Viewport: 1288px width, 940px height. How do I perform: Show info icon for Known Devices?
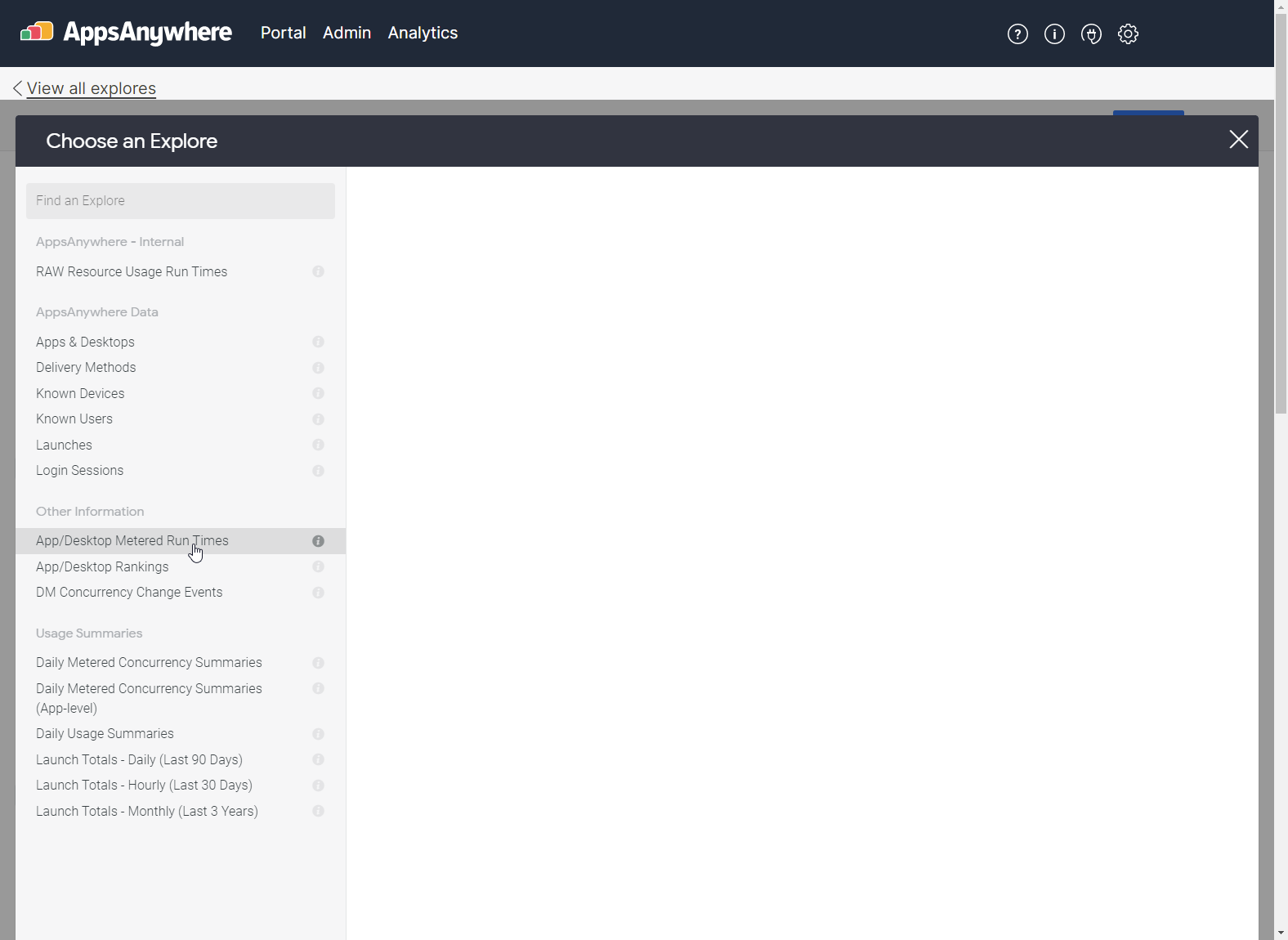[318, 393]
